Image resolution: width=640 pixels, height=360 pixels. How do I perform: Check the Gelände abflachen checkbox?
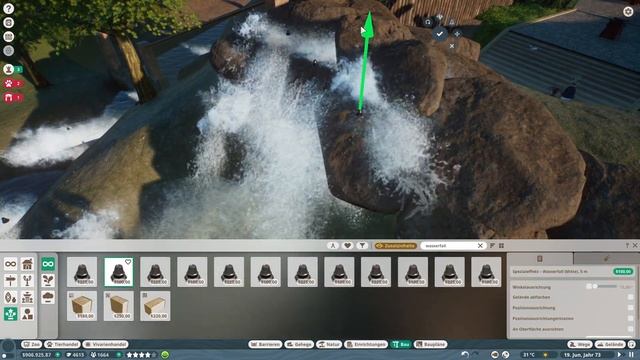coord(631,297)
